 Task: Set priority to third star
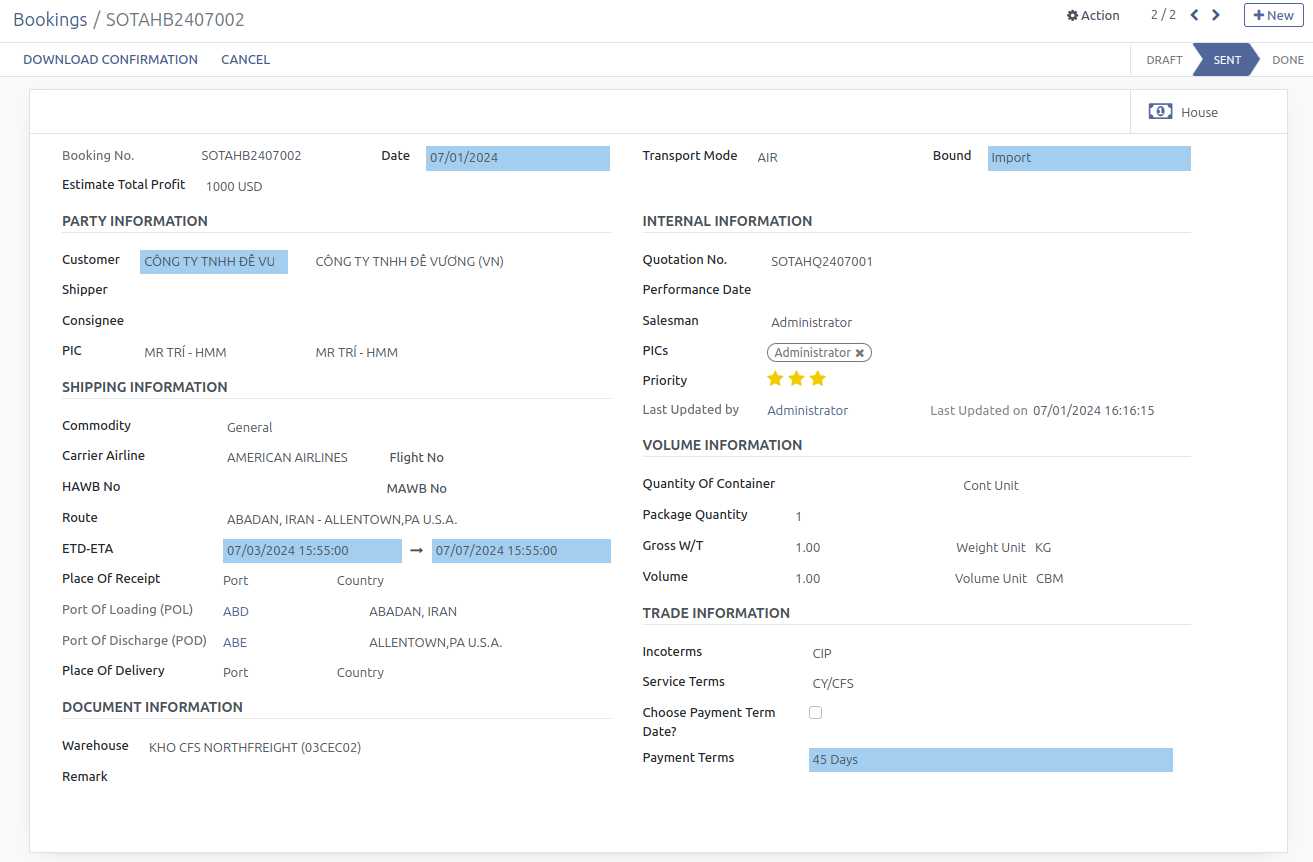pyautogui.click(x=818, y=379)
